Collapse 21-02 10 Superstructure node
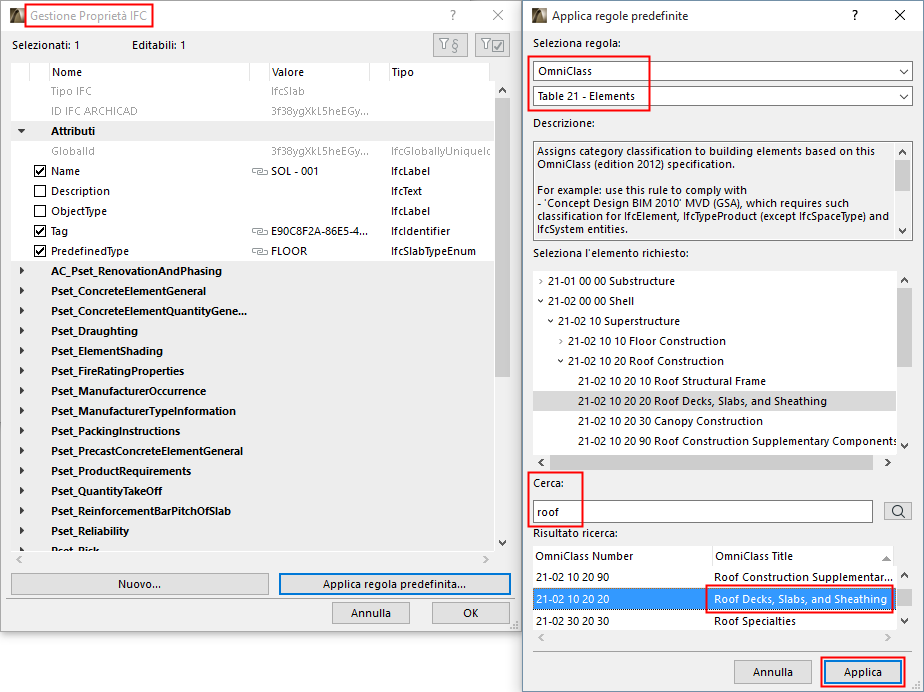Image resolution: width=924 pixels, height=692 pixels. (x=550, y=321)
